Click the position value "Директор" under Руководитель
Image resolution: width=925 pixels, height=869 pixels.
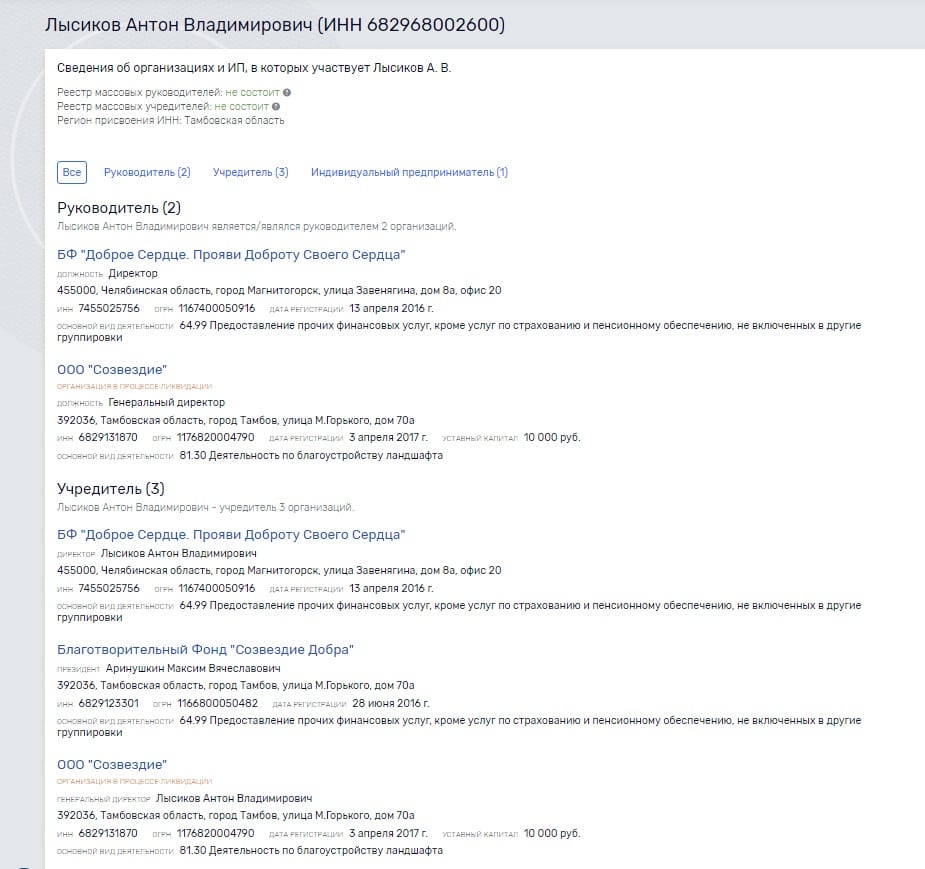tap(133, 274)
